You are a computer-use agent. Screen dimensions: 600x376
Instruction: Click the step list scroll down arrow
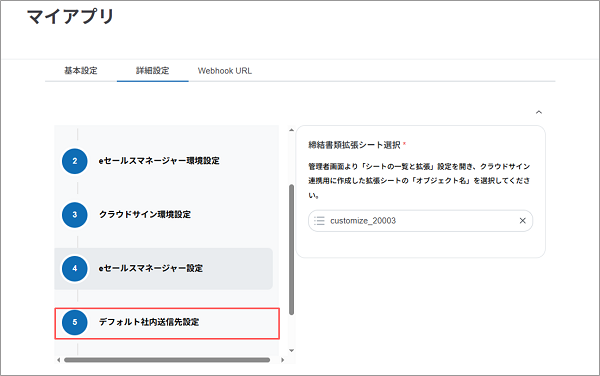pos(292,350)
